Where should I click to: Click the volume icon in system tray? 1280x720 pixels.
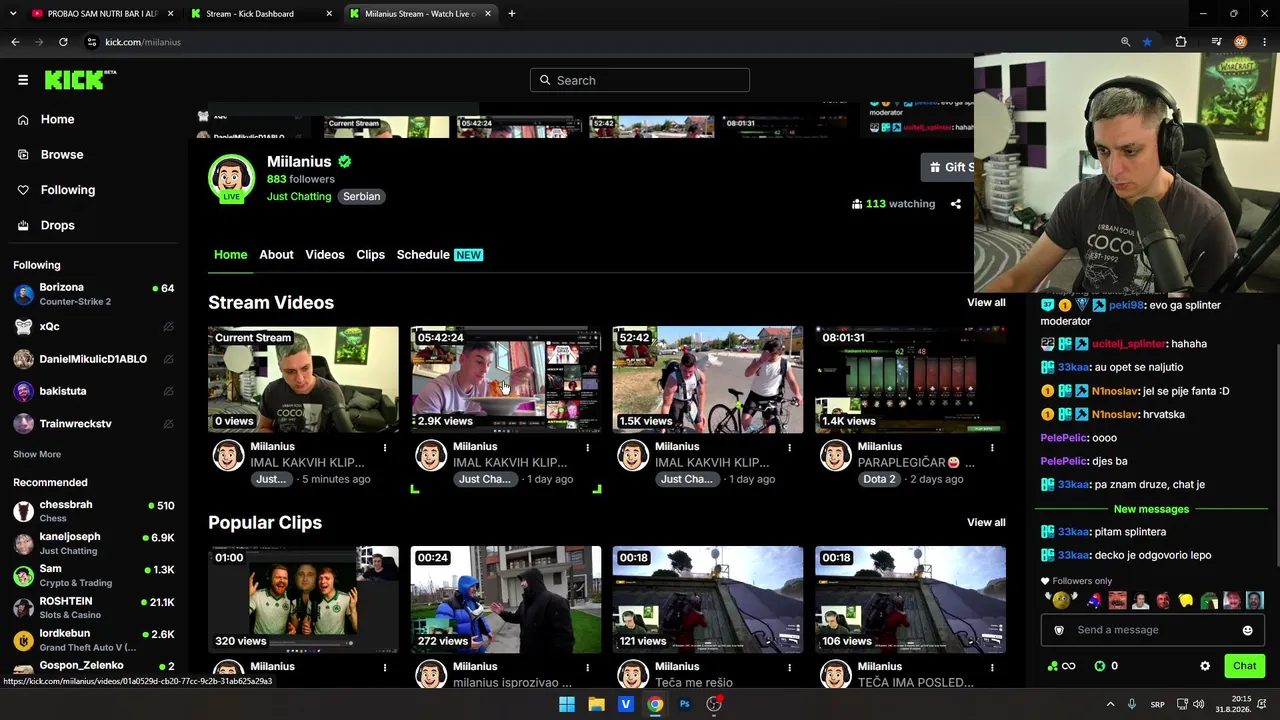pos(1199,704)
